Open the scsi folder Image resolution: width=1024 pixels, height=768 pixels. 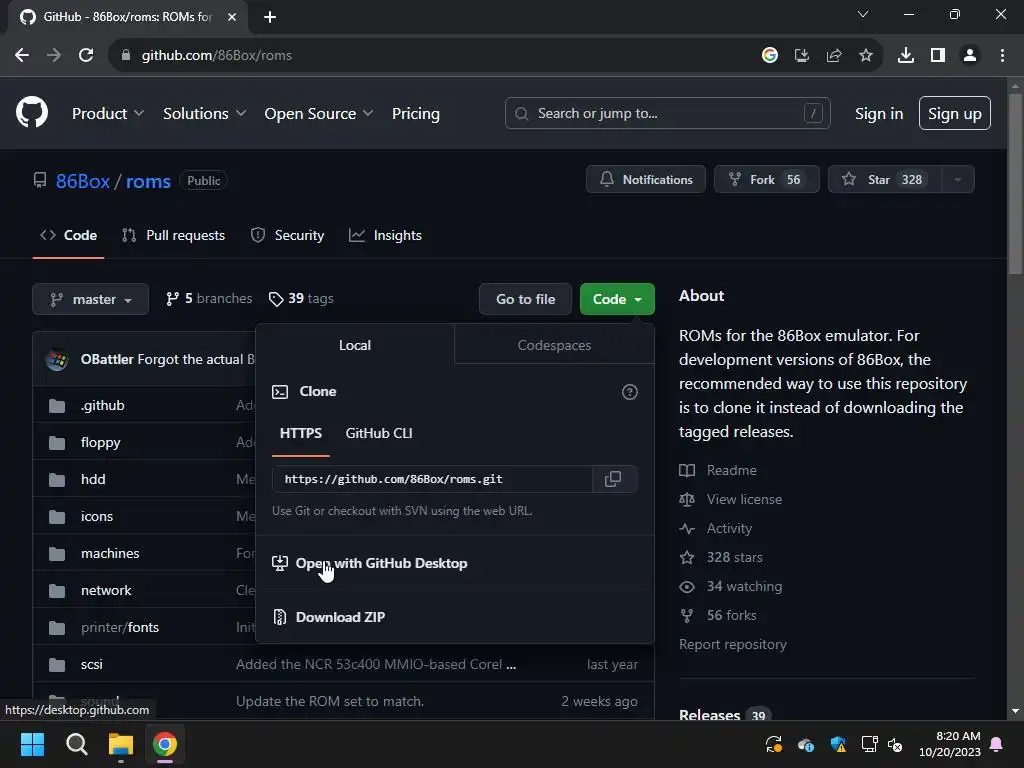tap(91, 664)
